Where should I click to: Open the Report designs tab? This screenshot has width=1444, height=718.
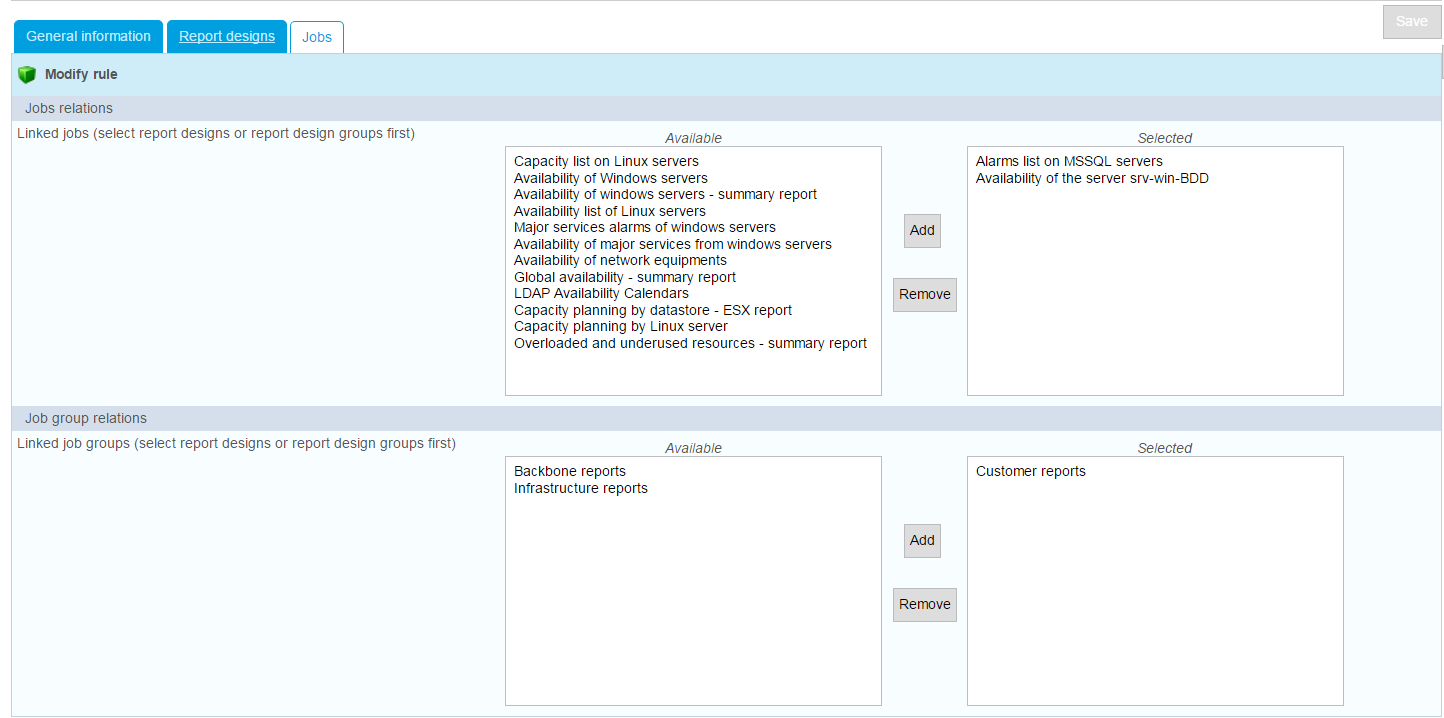[x=227, y=37]
